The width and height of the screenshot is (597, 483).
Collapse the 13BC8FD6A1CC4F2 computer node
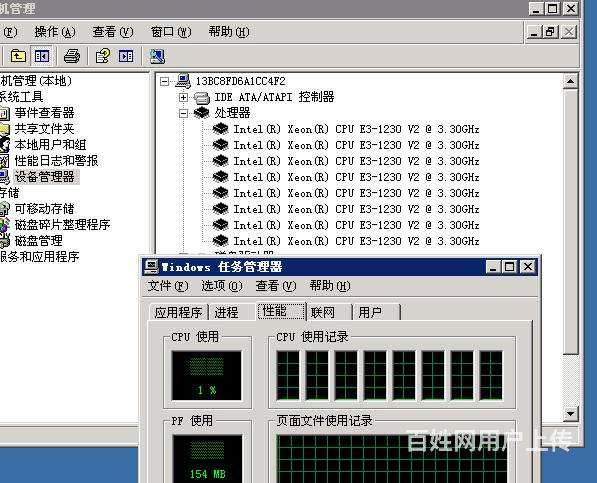click(x=164, y=81)
